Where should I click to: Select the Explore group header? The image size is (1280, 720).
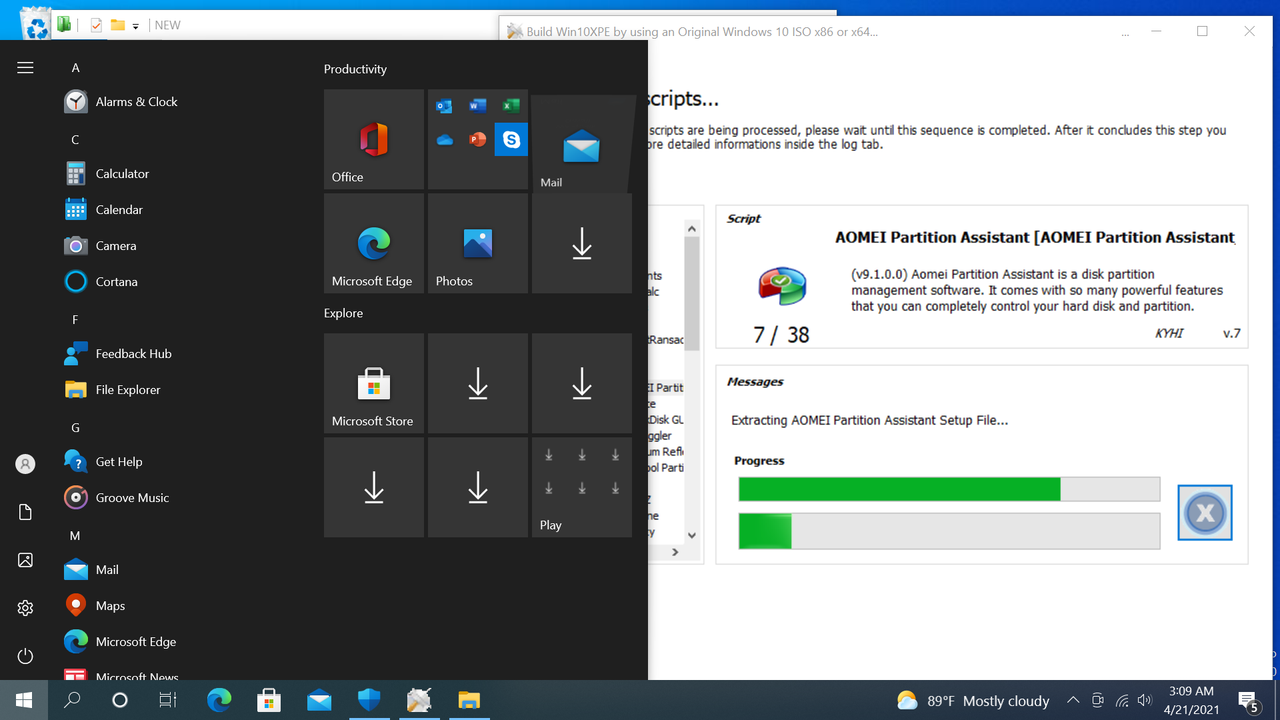[343, 313]
